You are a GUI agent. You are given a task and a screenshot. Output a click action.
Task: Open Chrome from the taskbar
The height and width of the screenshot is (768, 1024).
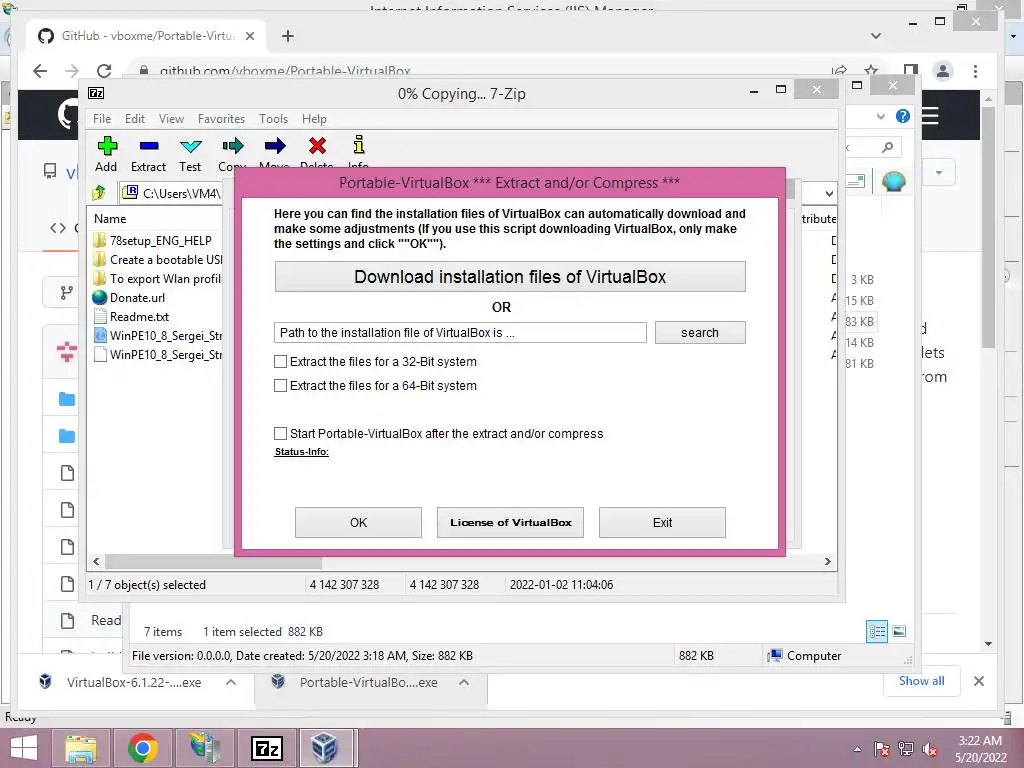[143, 748]
